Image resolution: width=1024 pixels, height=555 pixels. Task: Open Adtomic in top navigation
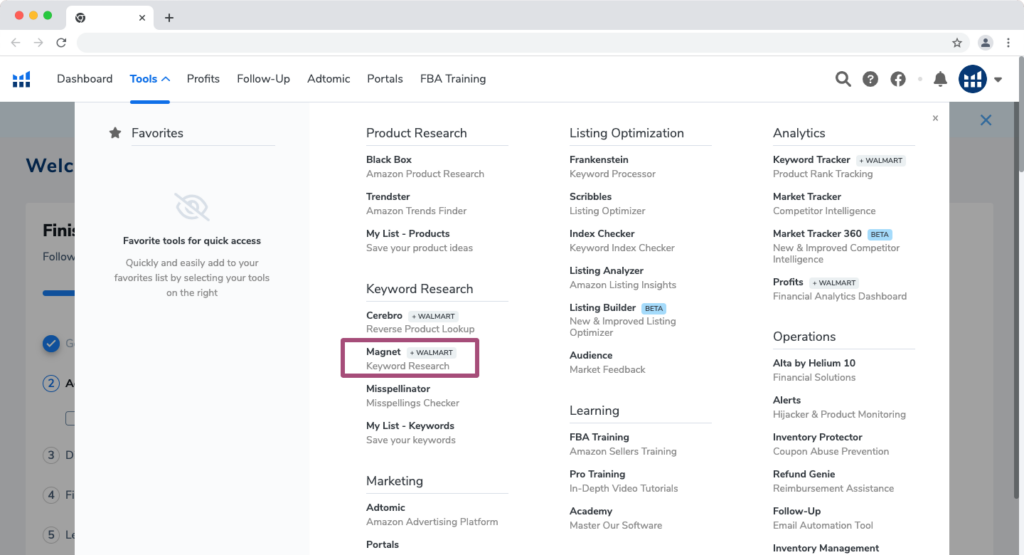[x=328, y=79]
